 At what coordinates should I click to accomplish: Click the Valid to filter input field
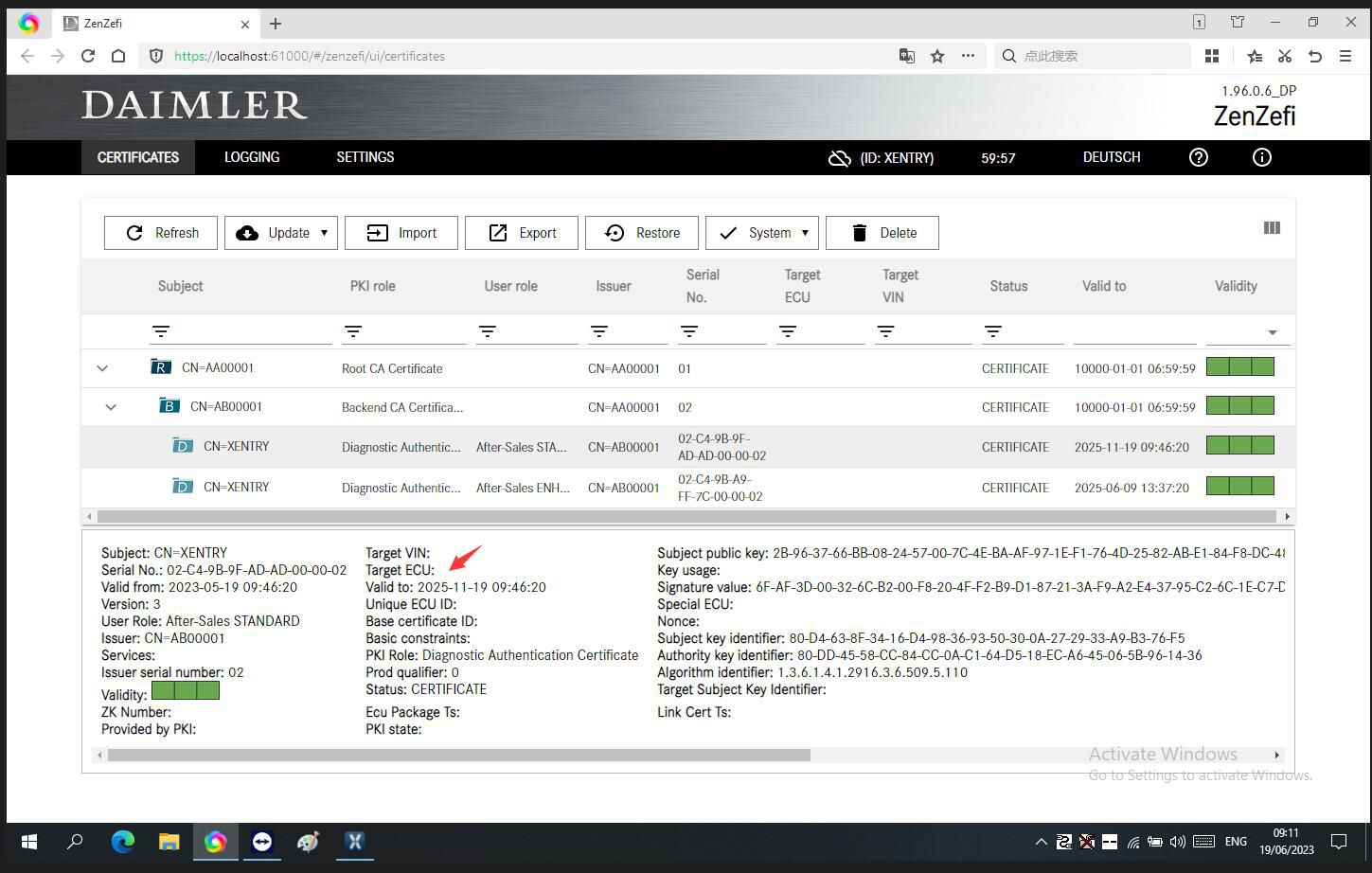click(x=1135, y=331)
